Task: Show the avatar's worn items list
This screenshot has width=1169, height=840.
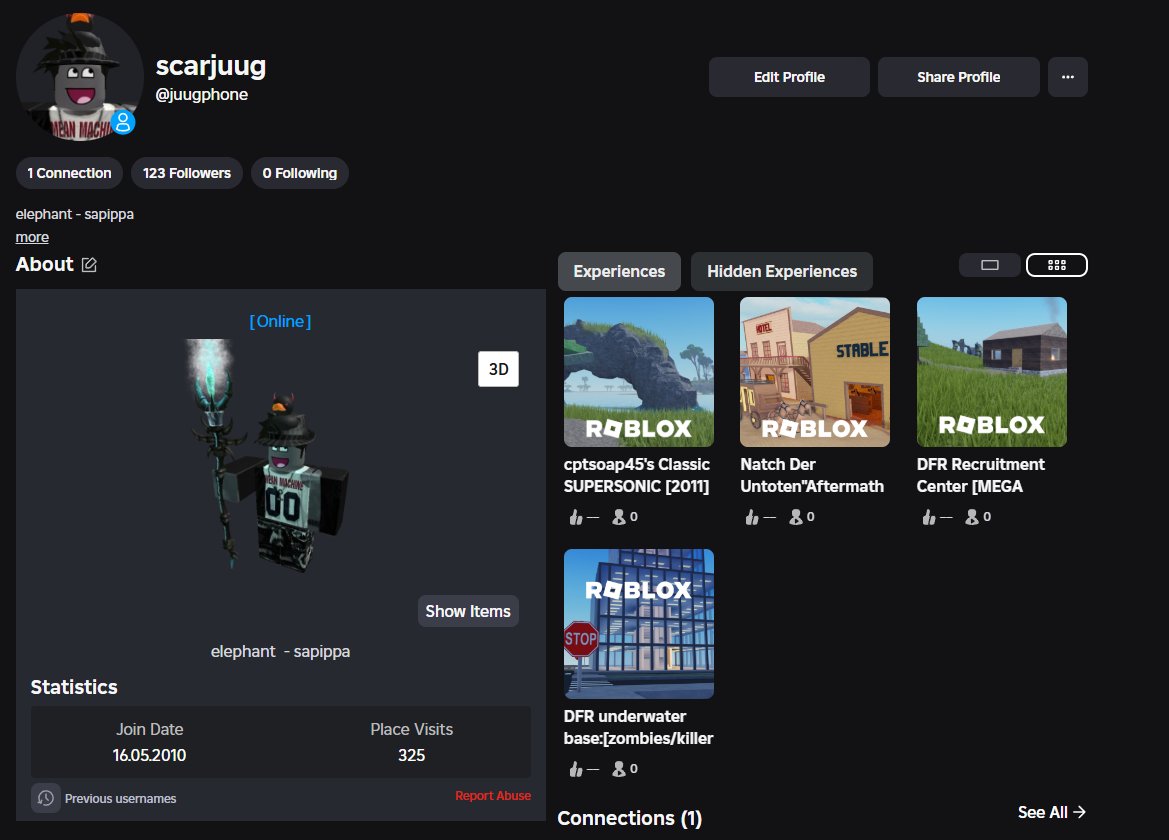Action: 468,611
